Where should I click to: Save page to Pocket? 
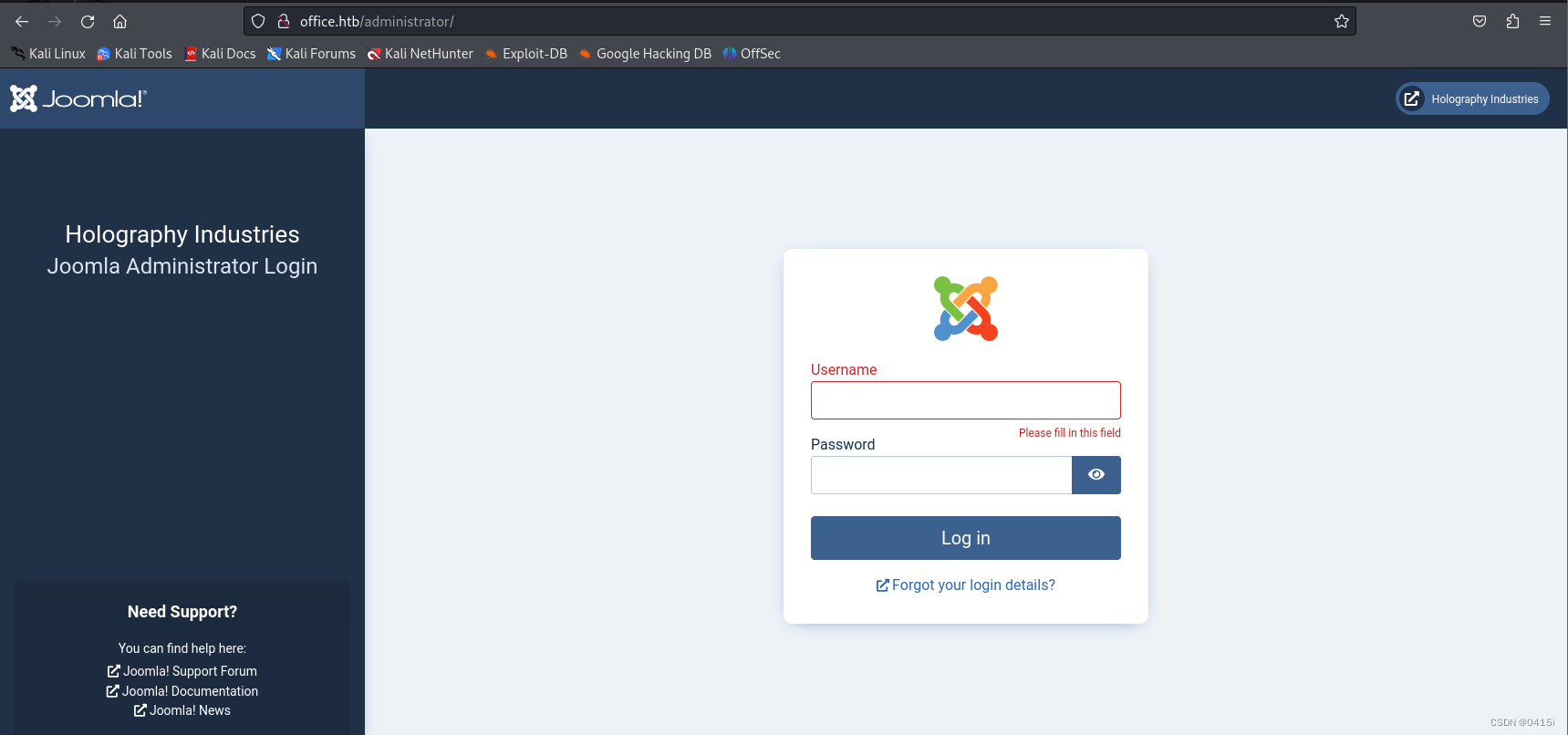(1480, 21)
